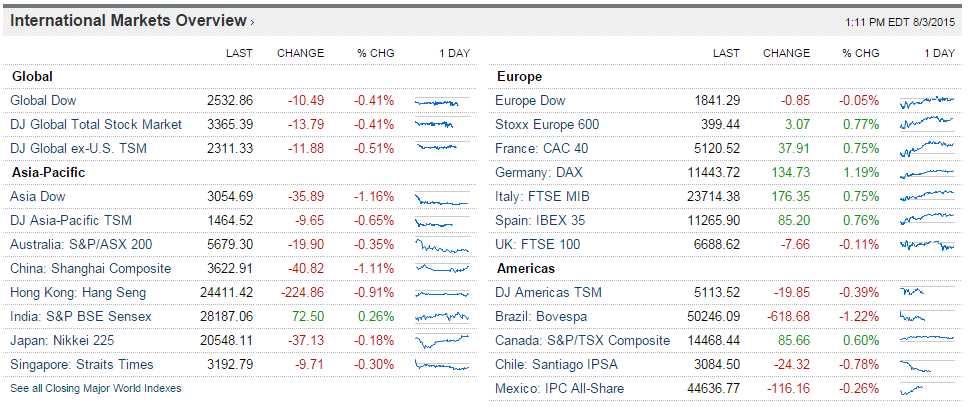Screen dimensions: 975x418
Task: Open the Global Dow index link
Action: pos(43,100)
